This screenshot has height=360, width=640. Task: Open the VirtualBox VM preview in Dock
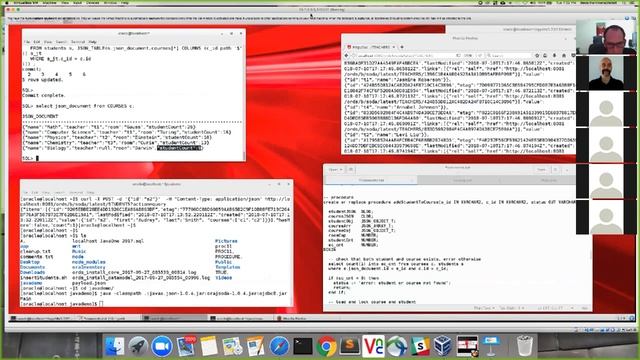tap(467, 346)
